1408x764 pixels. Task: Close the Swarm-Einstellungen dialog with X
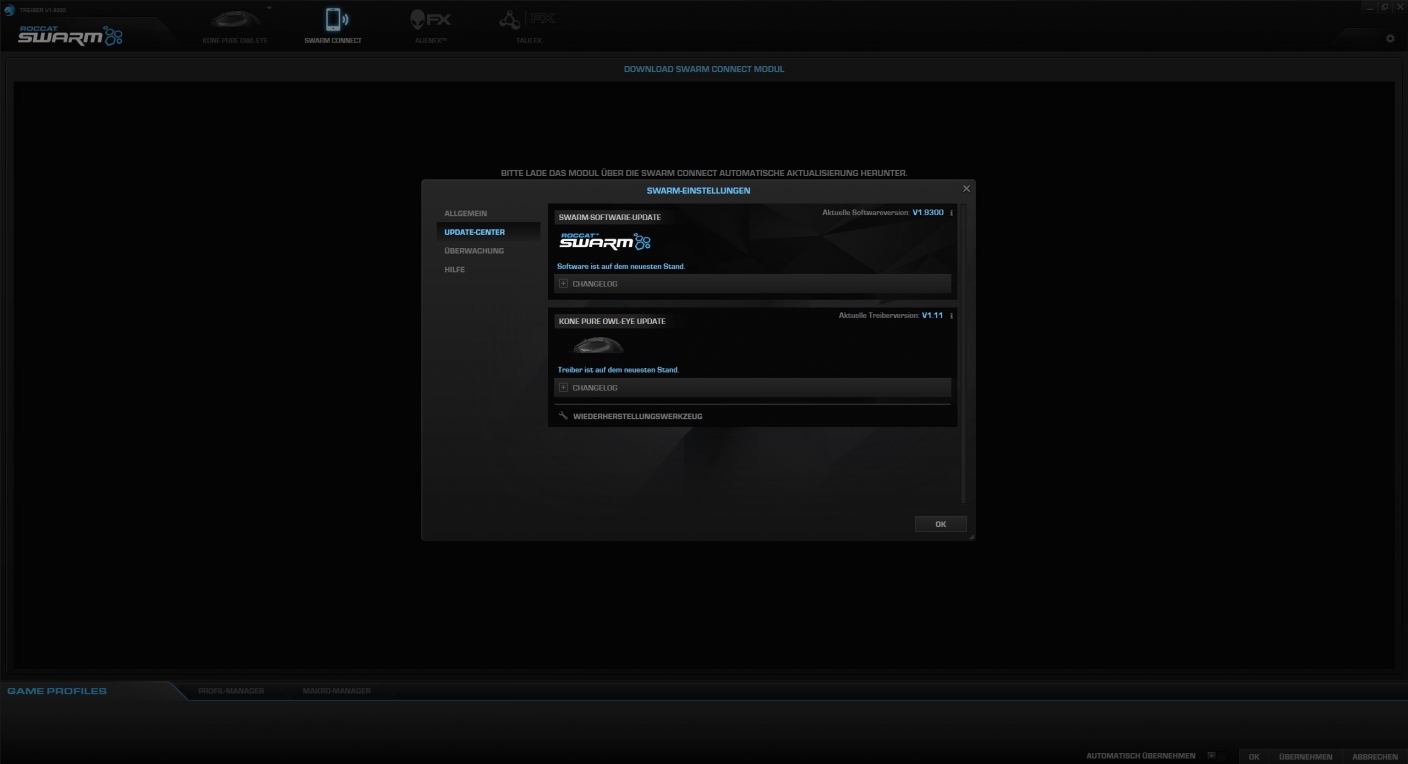(966, 189)
